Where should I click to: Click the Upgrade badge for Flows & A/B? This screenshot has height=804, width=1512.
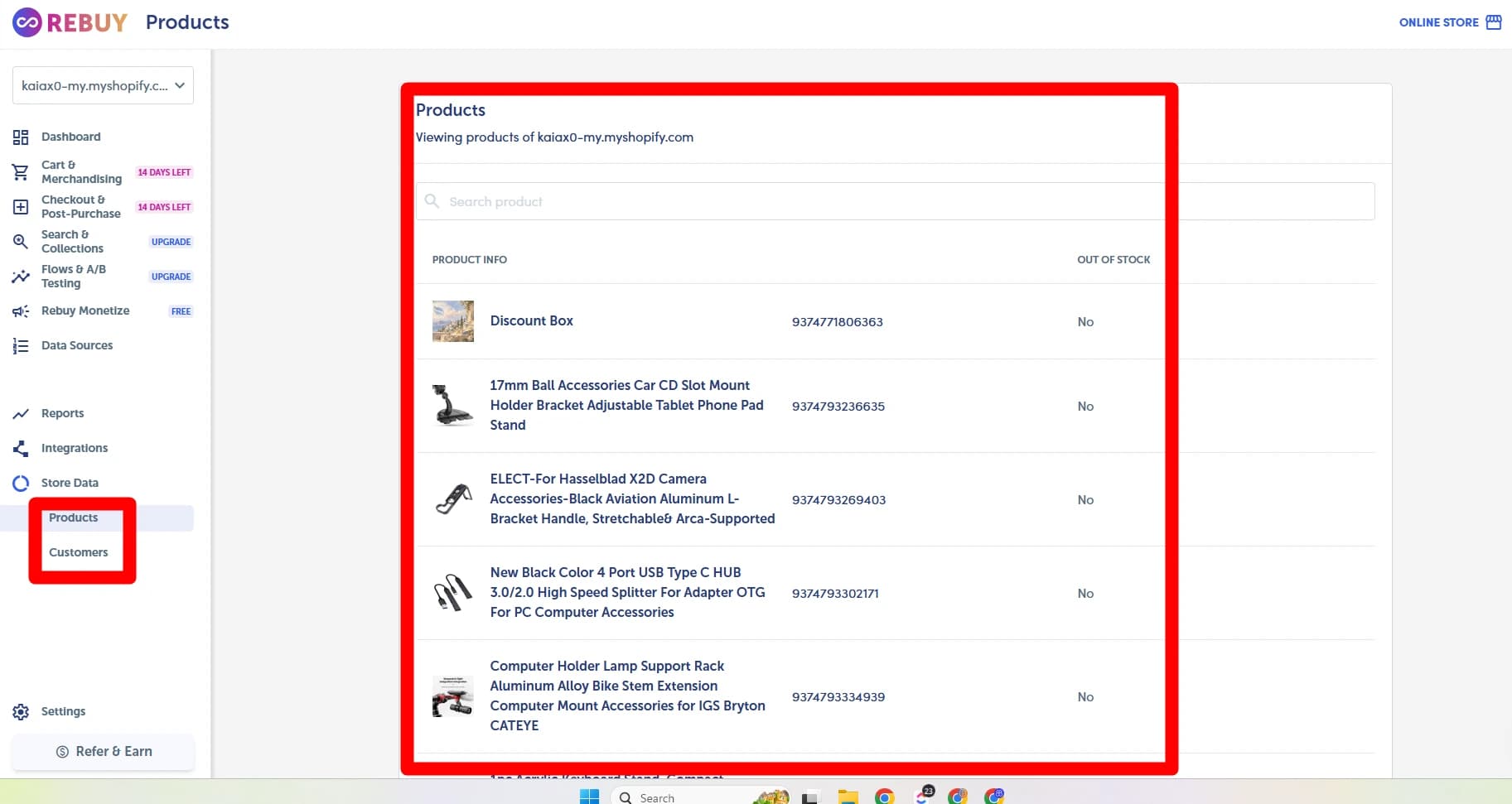[171, 277]
